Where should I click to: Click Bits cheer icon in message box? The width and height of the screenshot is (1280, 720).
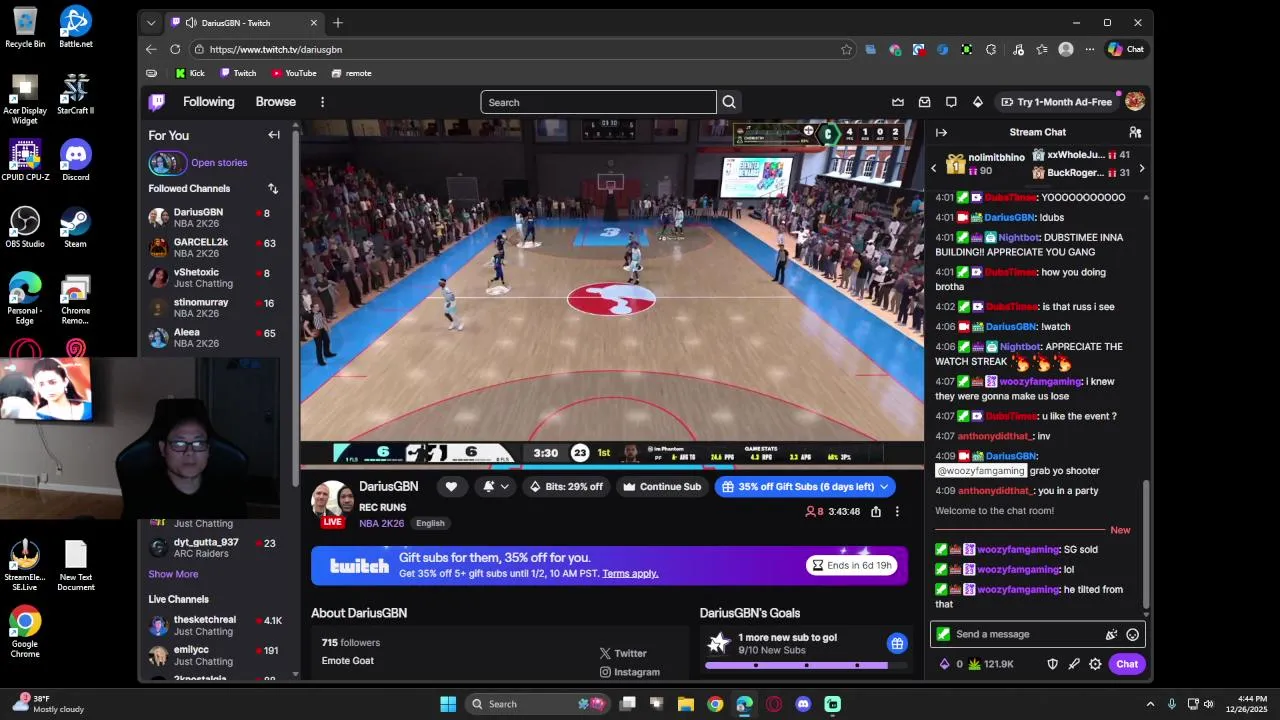[1111, 634]
